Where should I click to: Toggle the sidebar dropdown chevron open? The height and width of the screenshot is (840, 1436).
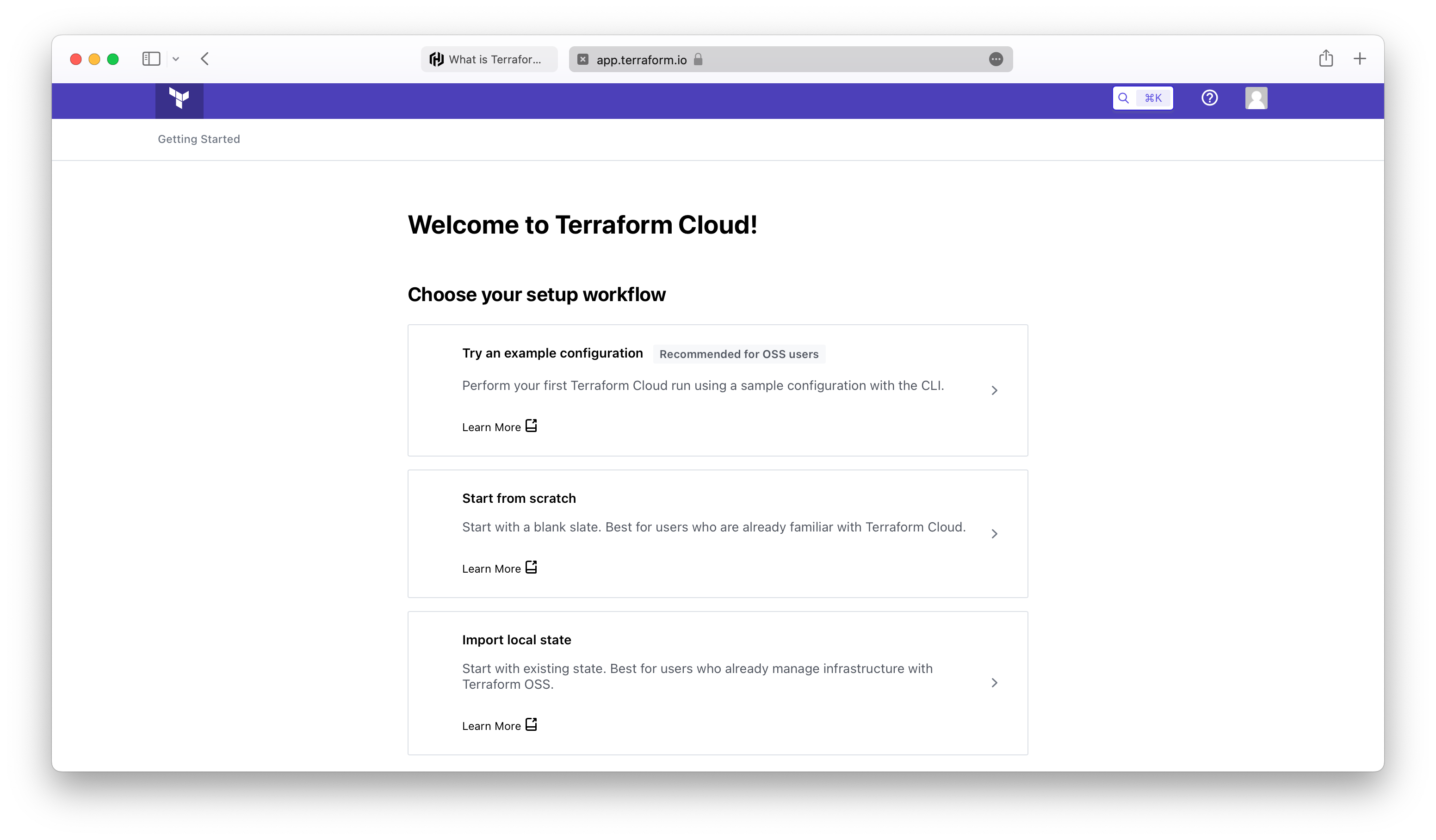[x=176, y=59]
